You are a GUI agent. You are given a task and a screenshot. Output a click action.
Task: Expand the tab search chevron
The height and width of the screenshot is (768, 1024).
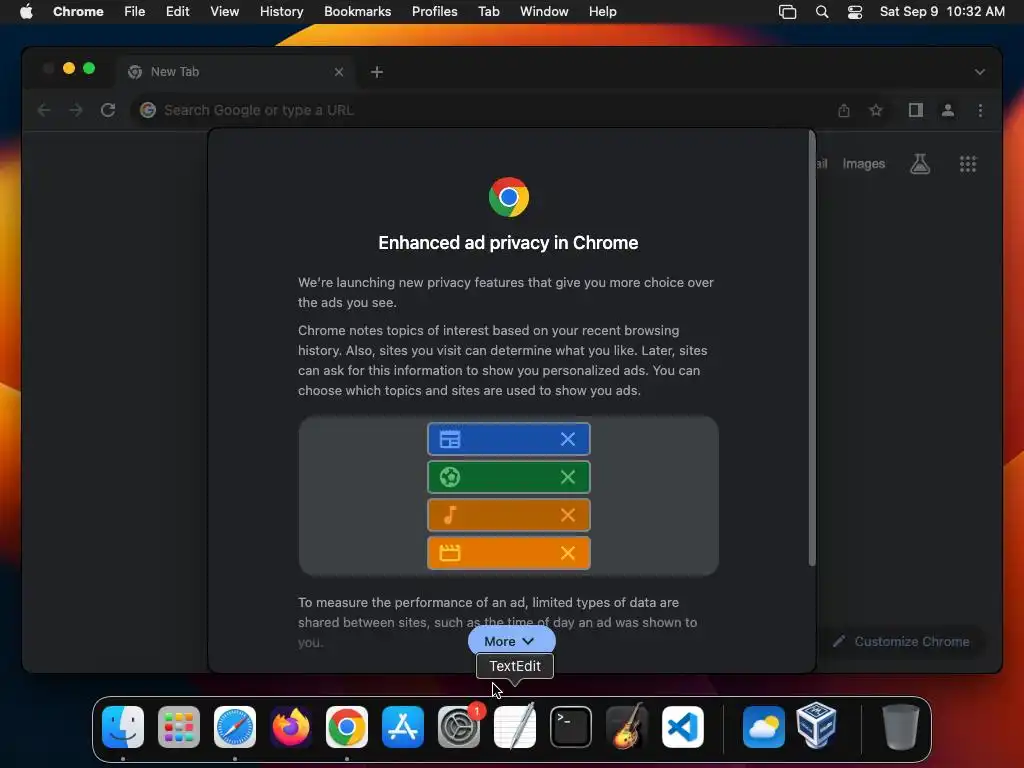pos(980,72)
